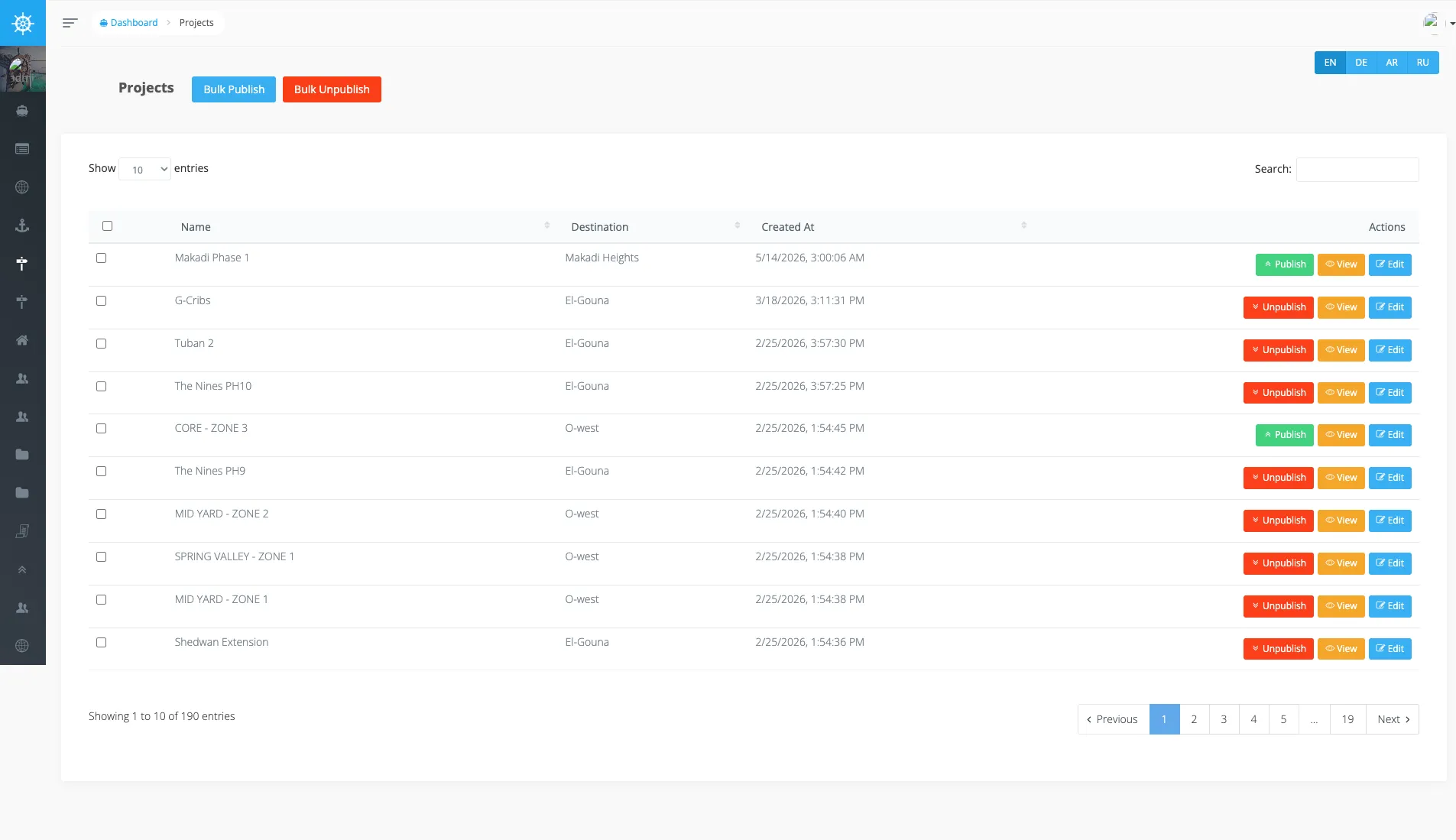Check the G-Cribs row checkbox
The height and width of the screenshot is (840, 1456).
pos(101,300)
